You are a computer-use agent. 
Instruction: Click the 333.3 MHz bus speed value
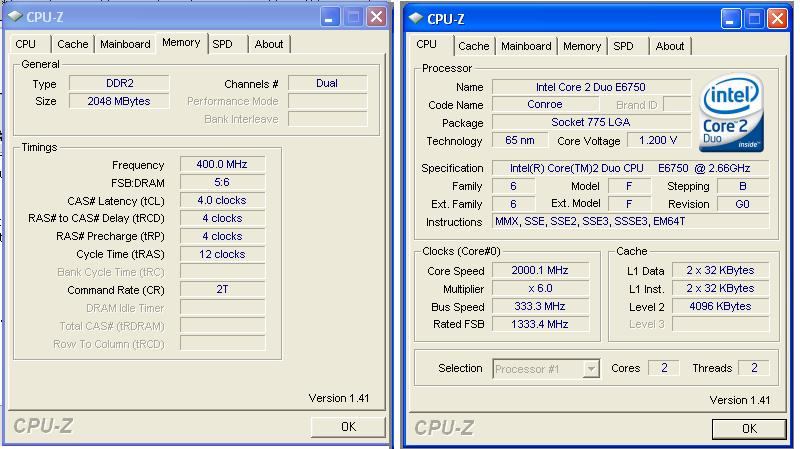point(540,306)
